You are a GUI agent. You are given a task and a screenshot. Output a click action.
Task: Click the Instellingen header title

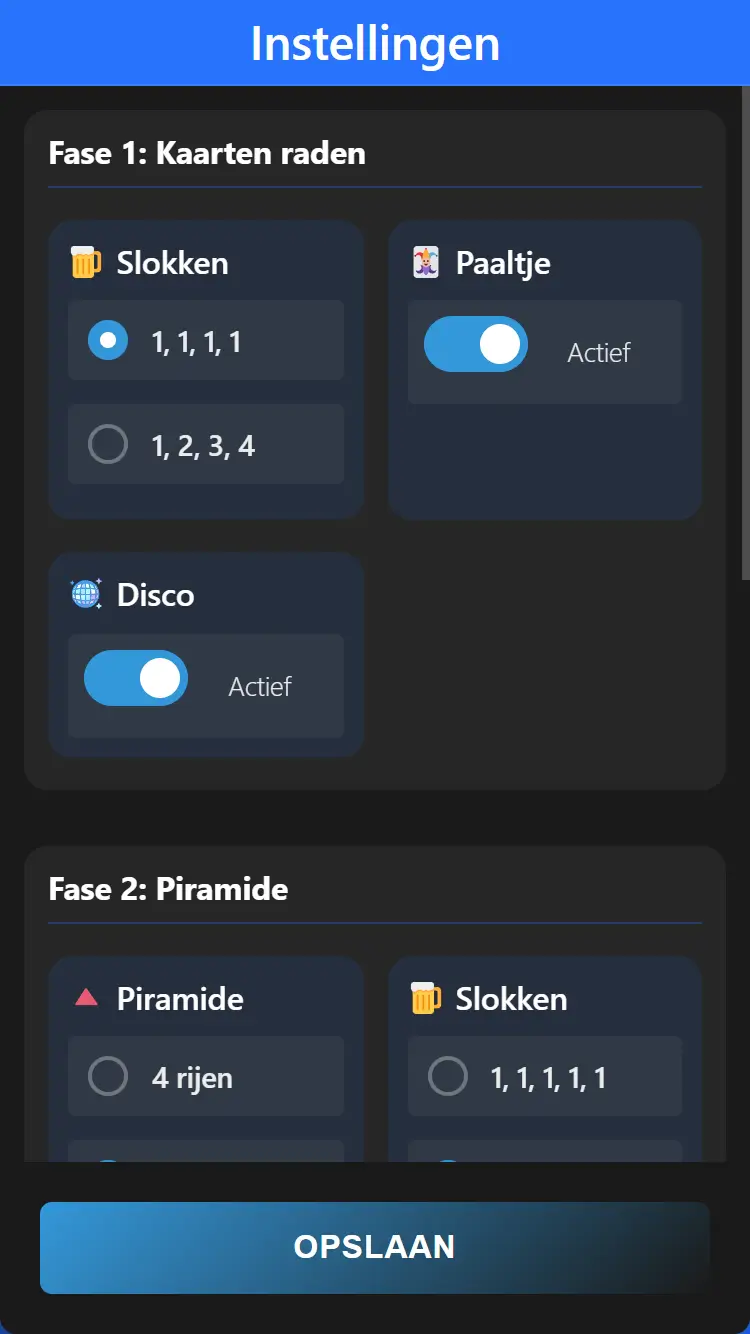[x=375, y=44]
